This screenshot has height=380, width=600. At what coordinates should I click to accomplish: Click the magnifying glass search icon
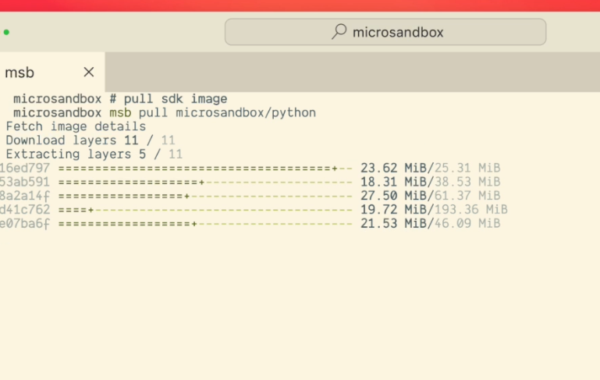pyautogui.click(x=339, y=31)
